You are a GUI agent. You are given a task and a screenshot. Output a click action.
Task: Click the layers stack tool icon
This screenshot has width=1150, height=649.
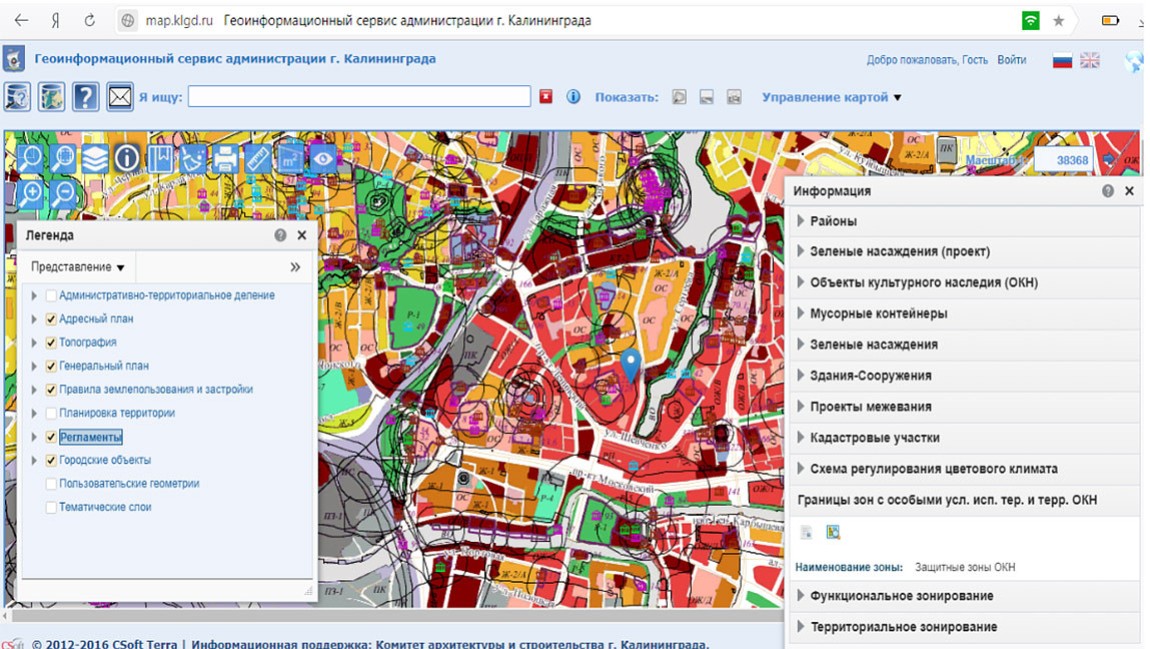[95, 158]
